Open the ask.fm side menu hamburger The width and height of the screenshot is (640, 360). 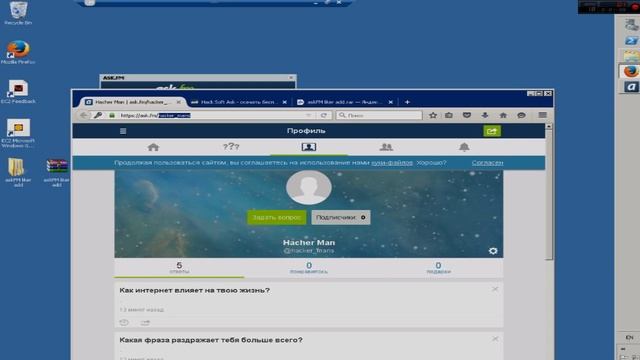point(123,131)
